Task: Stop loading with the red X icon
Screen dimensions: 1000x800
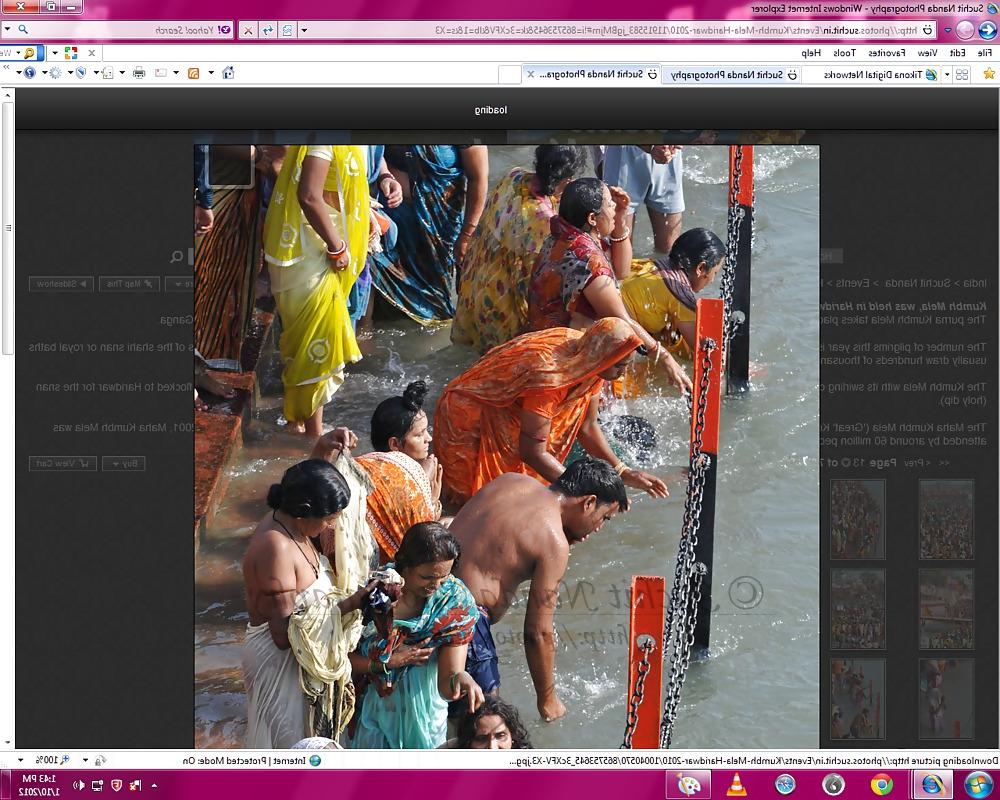Action: pos(248,30)
